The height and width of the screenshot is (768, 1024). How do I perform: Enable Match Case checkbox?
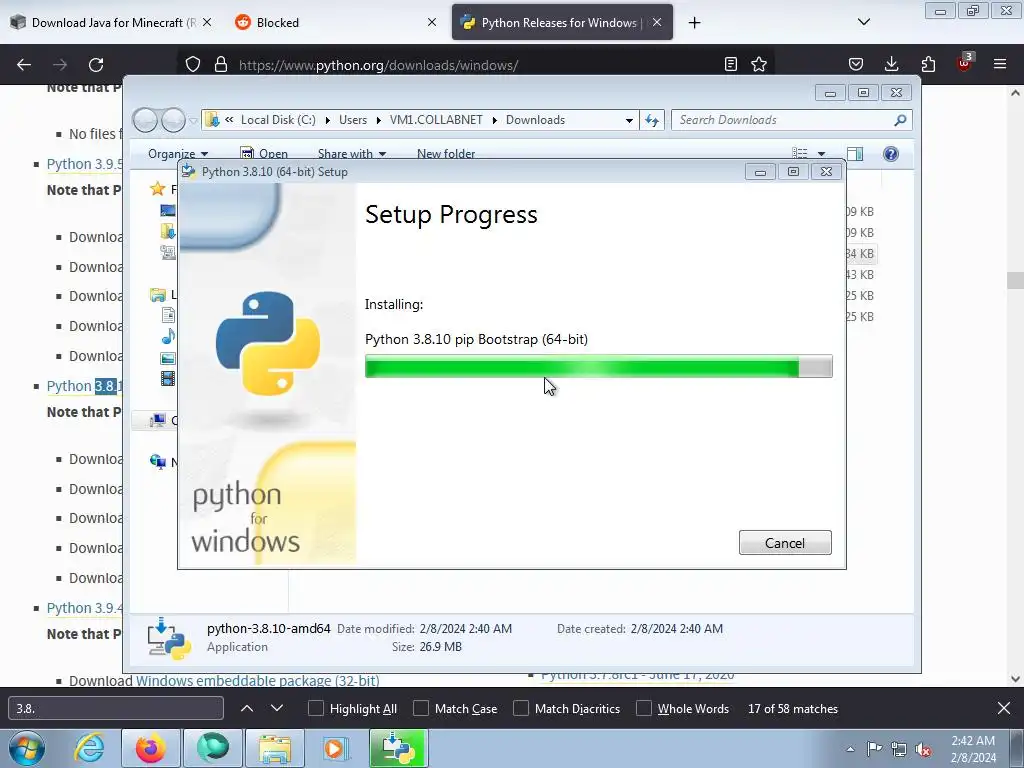pos(421,709)
